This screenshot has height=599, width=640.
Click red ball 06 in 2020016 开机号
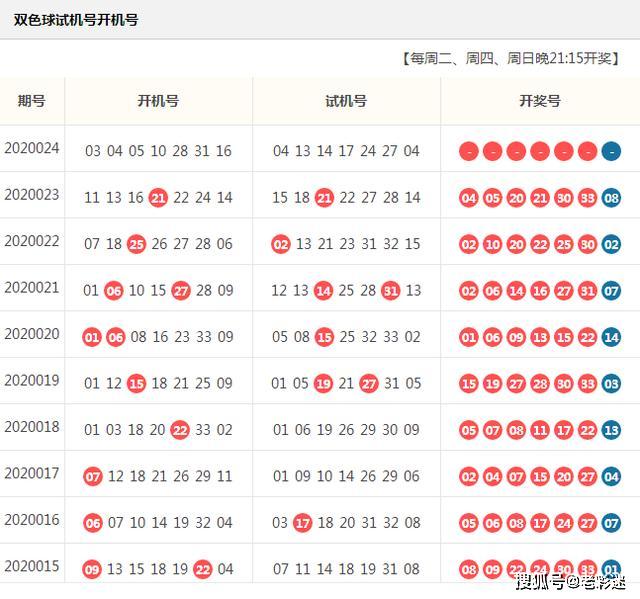click(93, 524)
